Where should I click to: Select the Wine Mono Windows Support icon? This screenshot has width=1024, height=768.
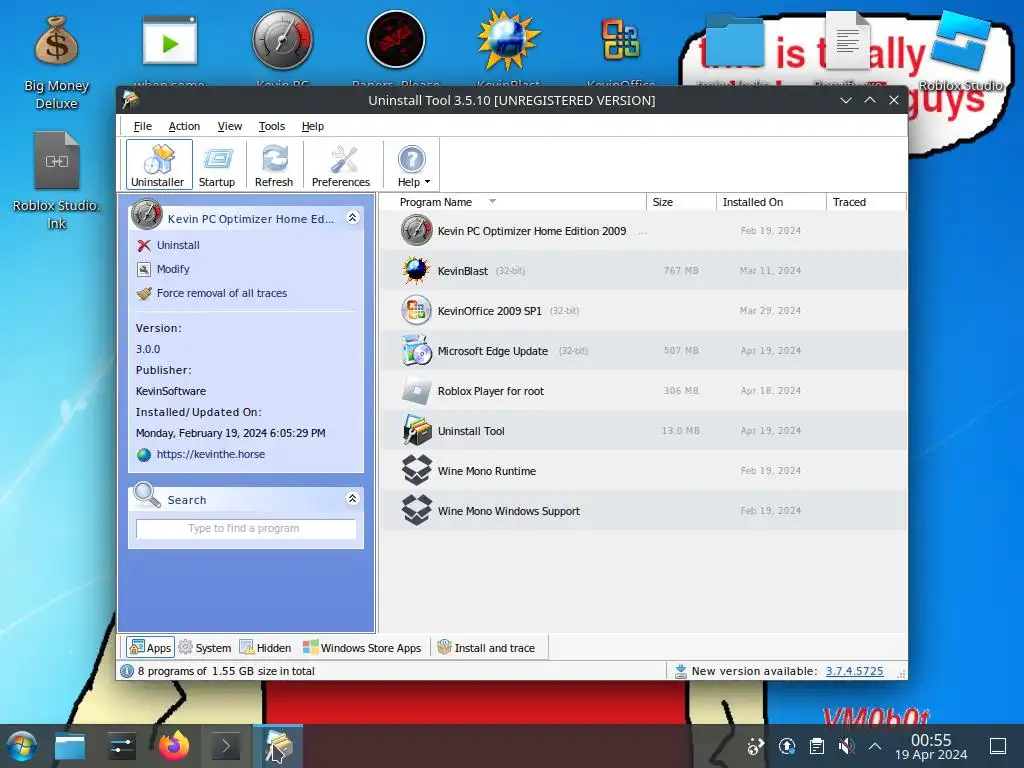tap(416, 510)
